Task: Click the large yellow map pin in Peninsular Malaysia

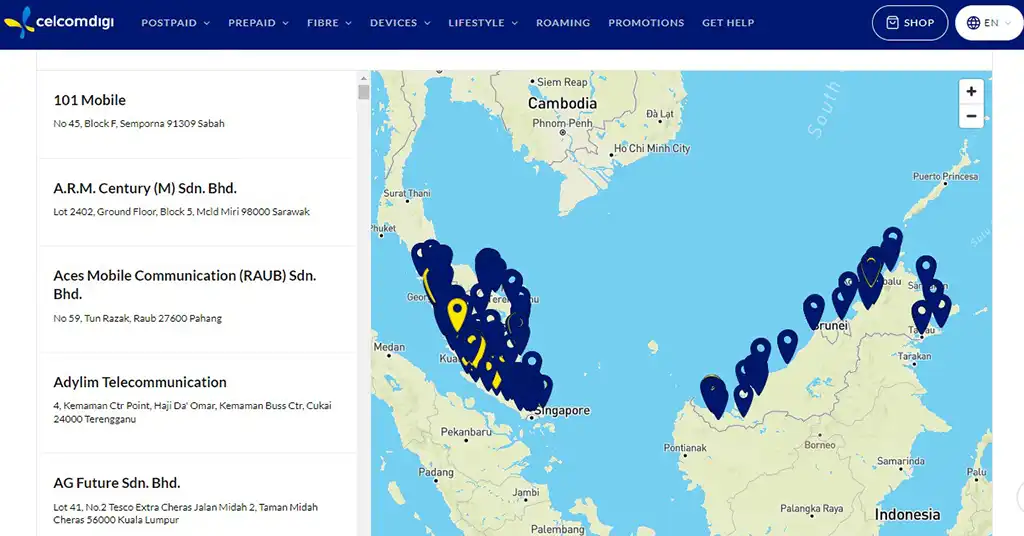Action: (x=457, y=314)
